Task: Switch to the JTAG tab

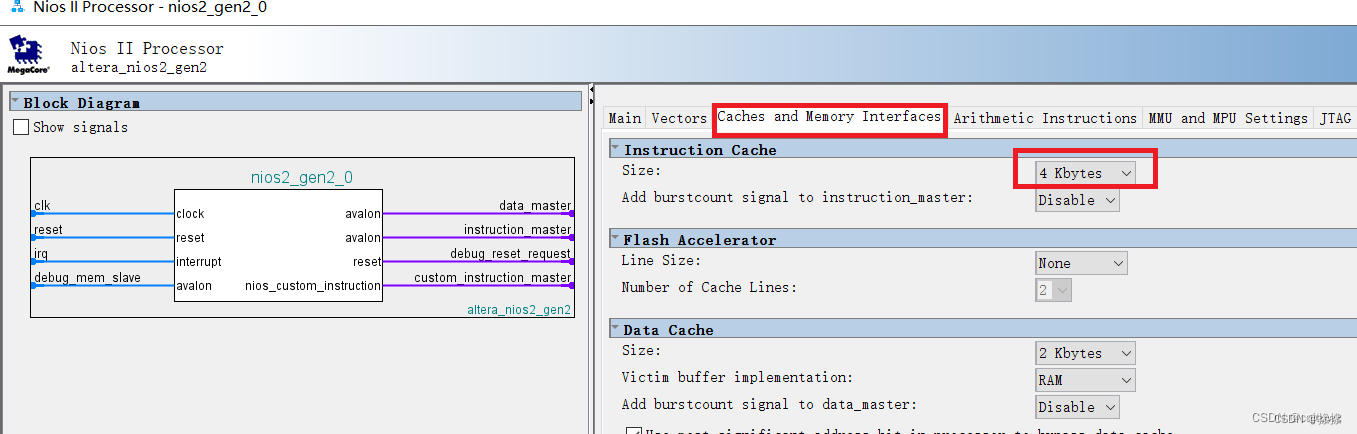Action: [x=1335, y=118]
